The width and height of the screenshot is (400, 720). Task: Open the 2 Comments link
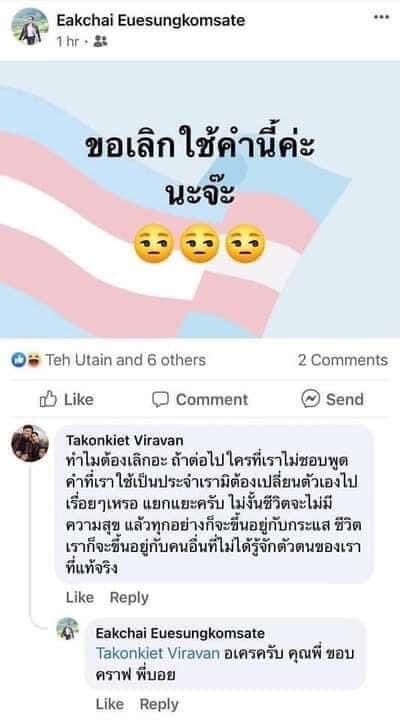click(343, 360)
